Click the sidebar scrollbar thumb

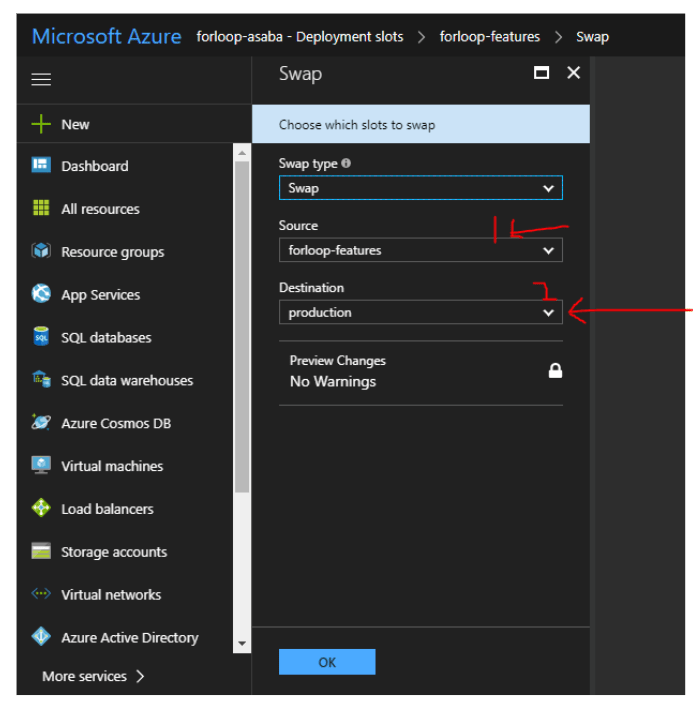(x=242, y=327)
